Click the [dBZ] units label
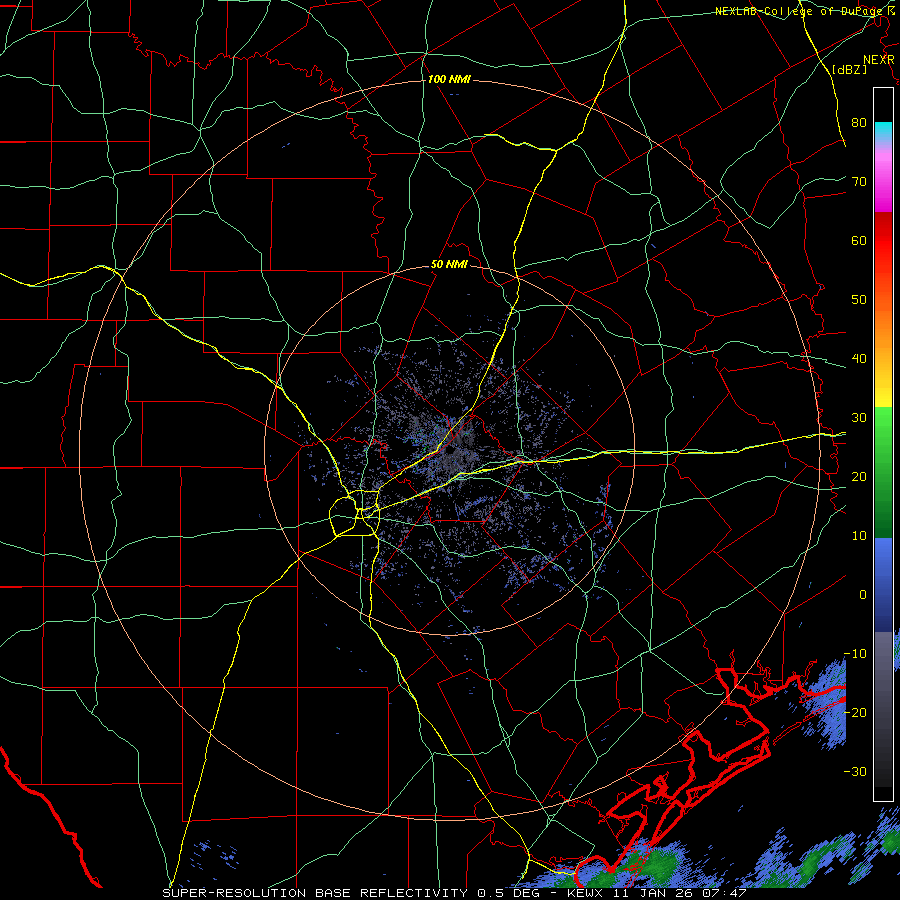The height and width of the screenshot is (900, 900). click(849, 69)
